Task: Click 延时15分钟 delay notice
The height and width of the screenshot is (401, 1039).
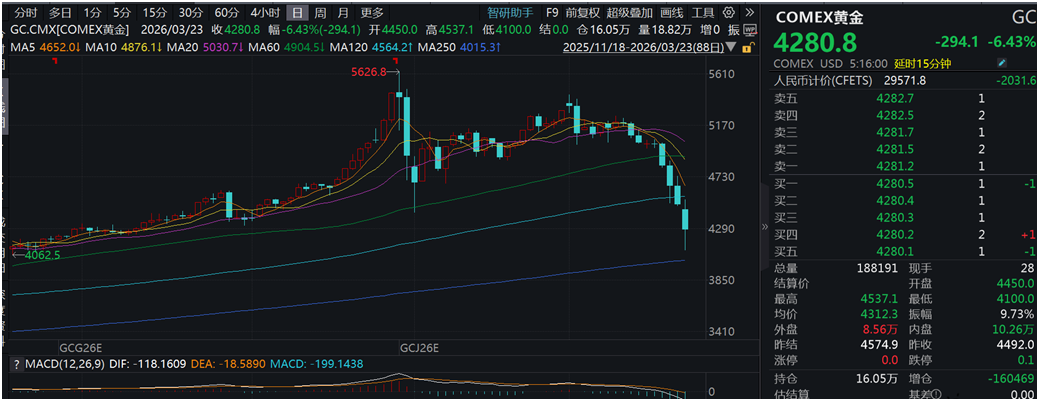Action: tap(920, 63)
